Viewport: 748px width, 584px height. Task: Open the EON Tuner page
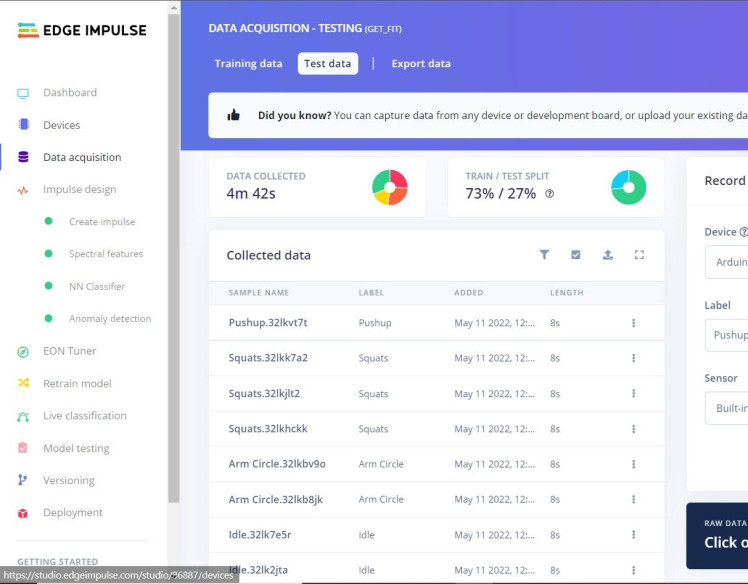click(x=69, y=351)
